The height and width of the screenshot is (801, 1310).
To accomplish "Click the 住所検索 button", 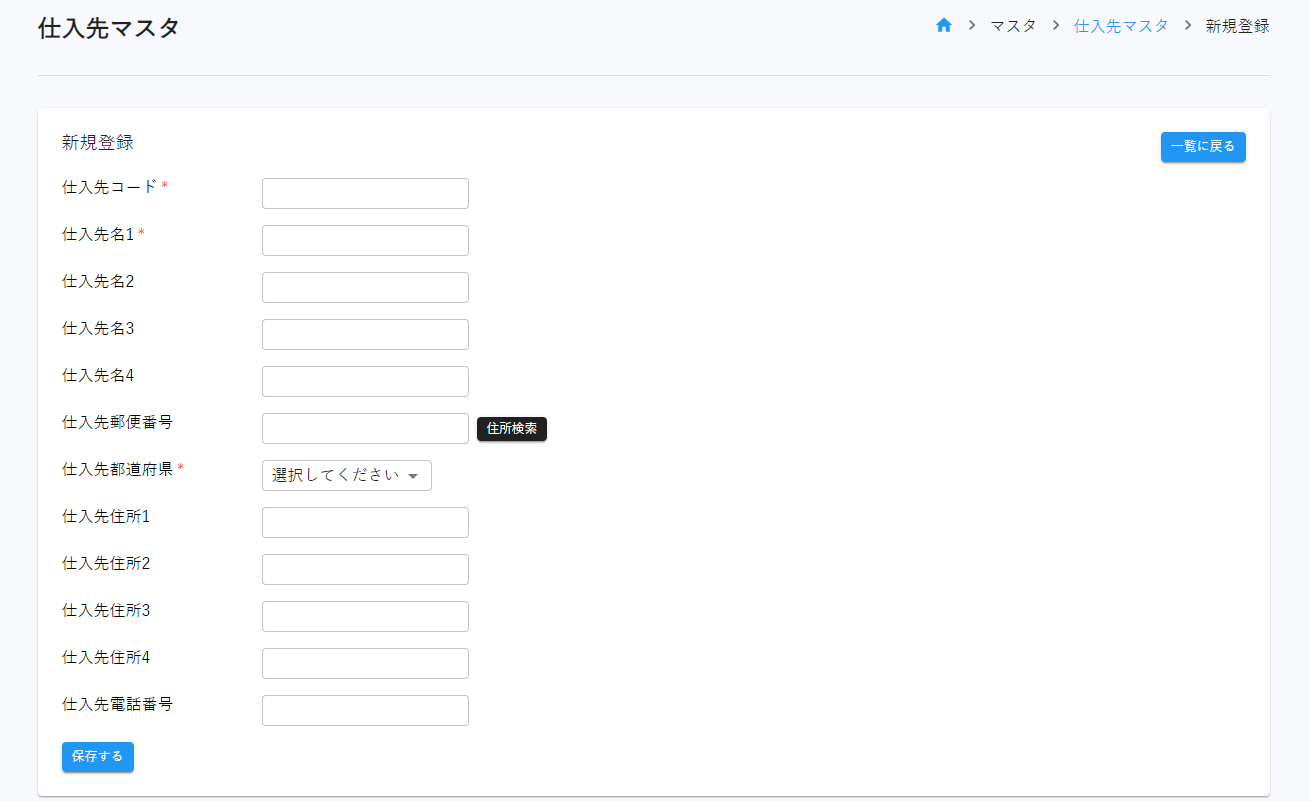I will click(512, 429).
